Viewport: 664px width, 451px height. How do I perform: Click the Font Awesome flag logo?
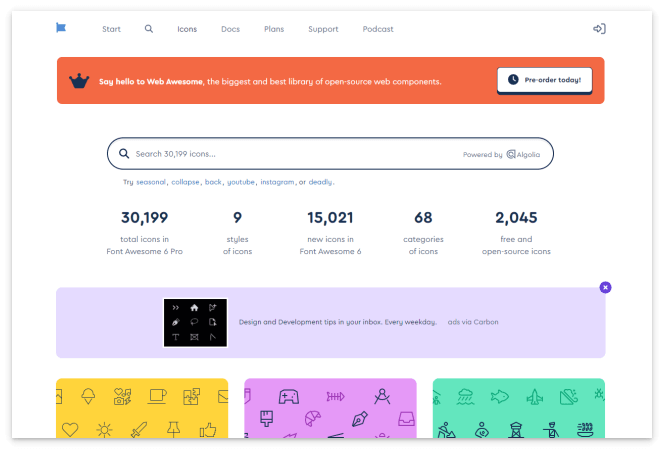[61, 28]
